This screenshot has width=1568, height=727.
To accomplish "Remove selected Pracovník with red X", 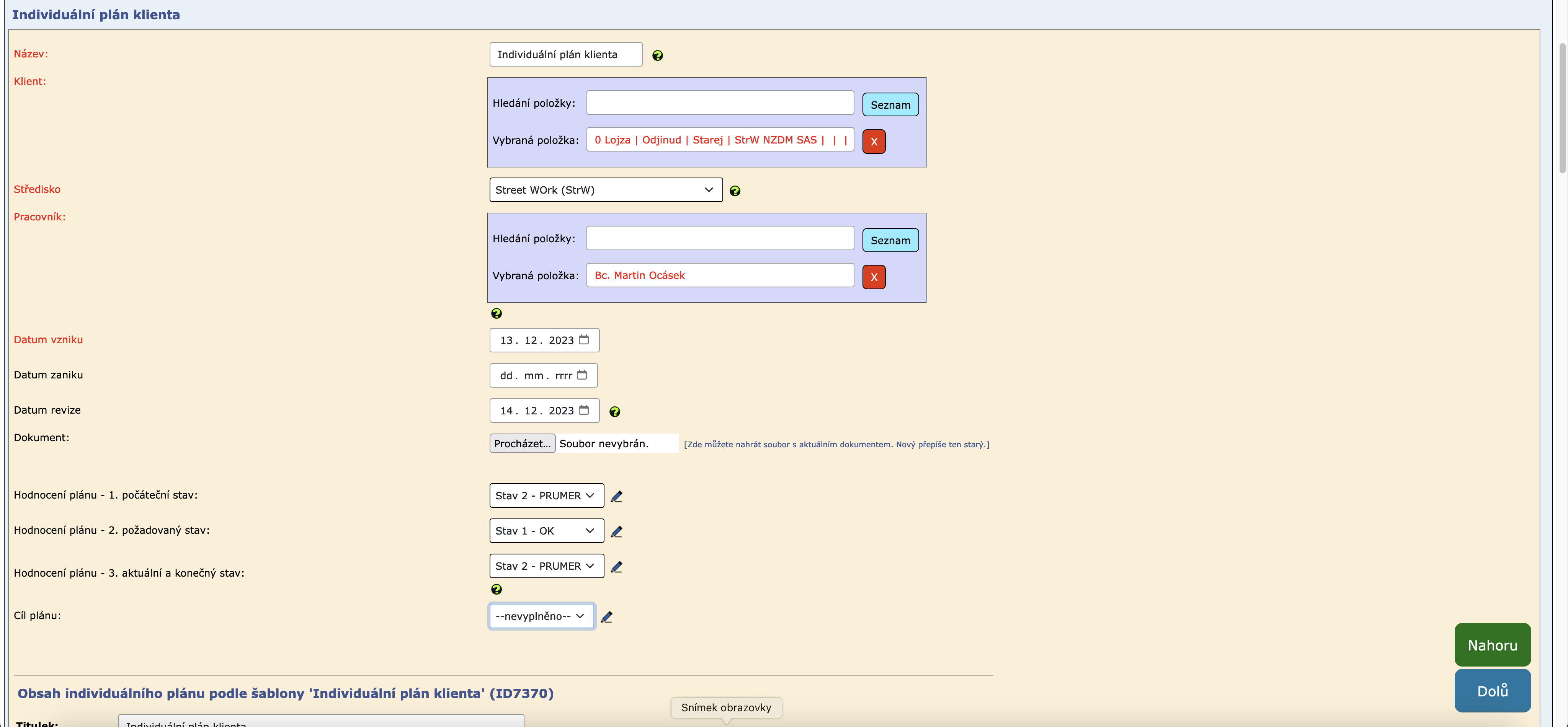I will coord(874,277).
